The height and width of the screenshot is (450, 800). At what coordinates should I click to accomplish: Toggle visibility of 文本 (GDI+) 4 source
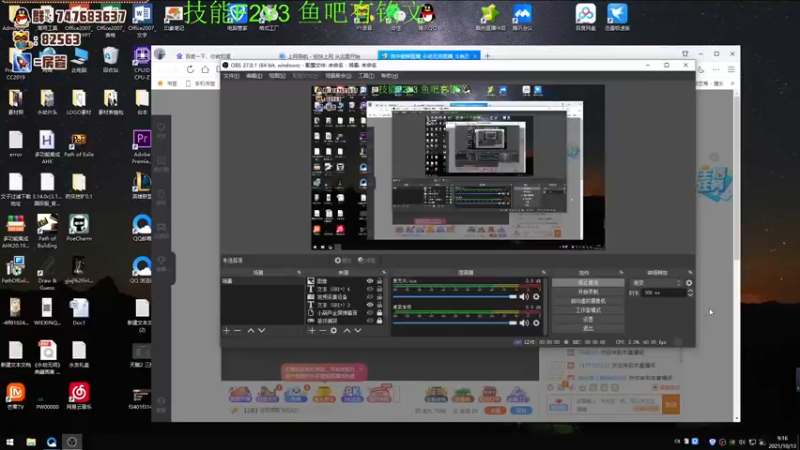click(x=370, y=289)
